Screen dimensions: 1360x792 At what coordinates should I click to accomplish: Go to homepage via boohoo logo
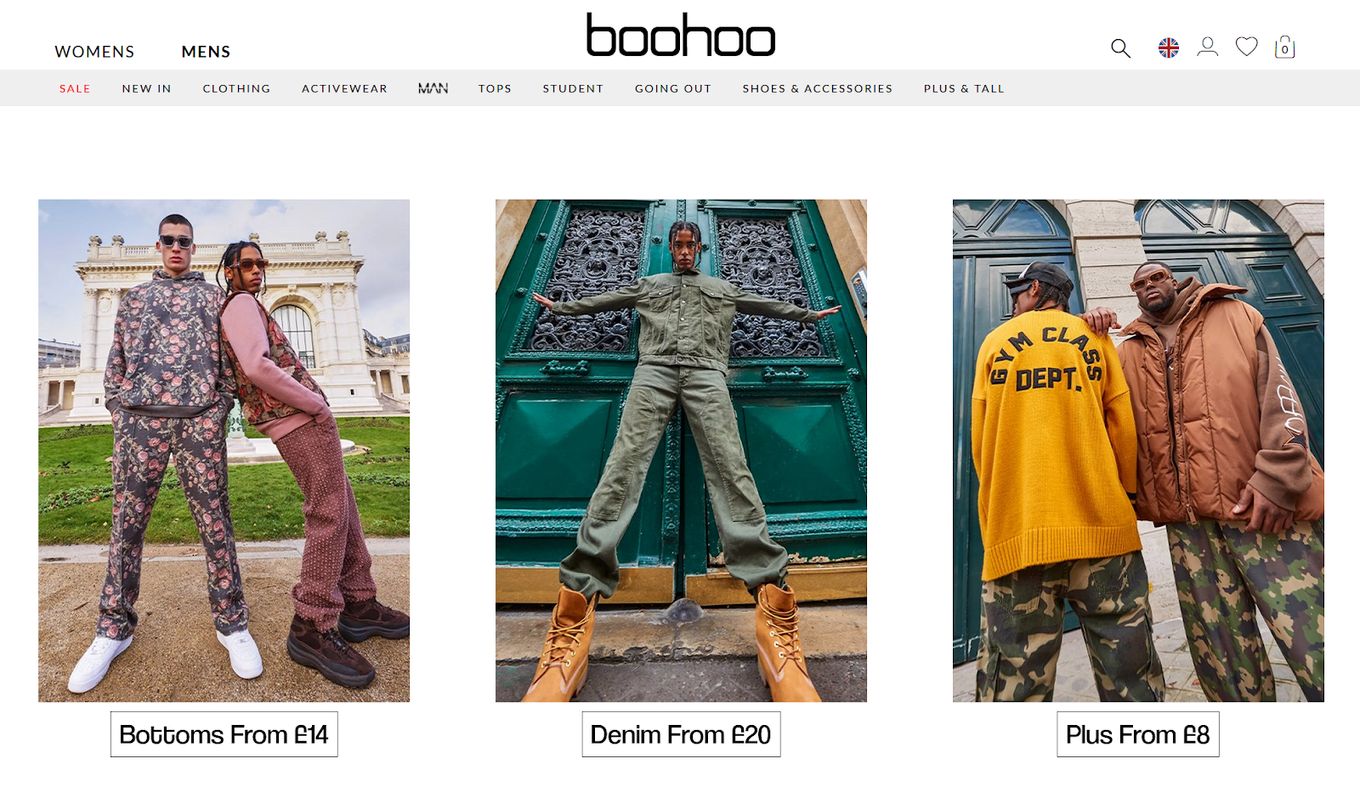680,35
